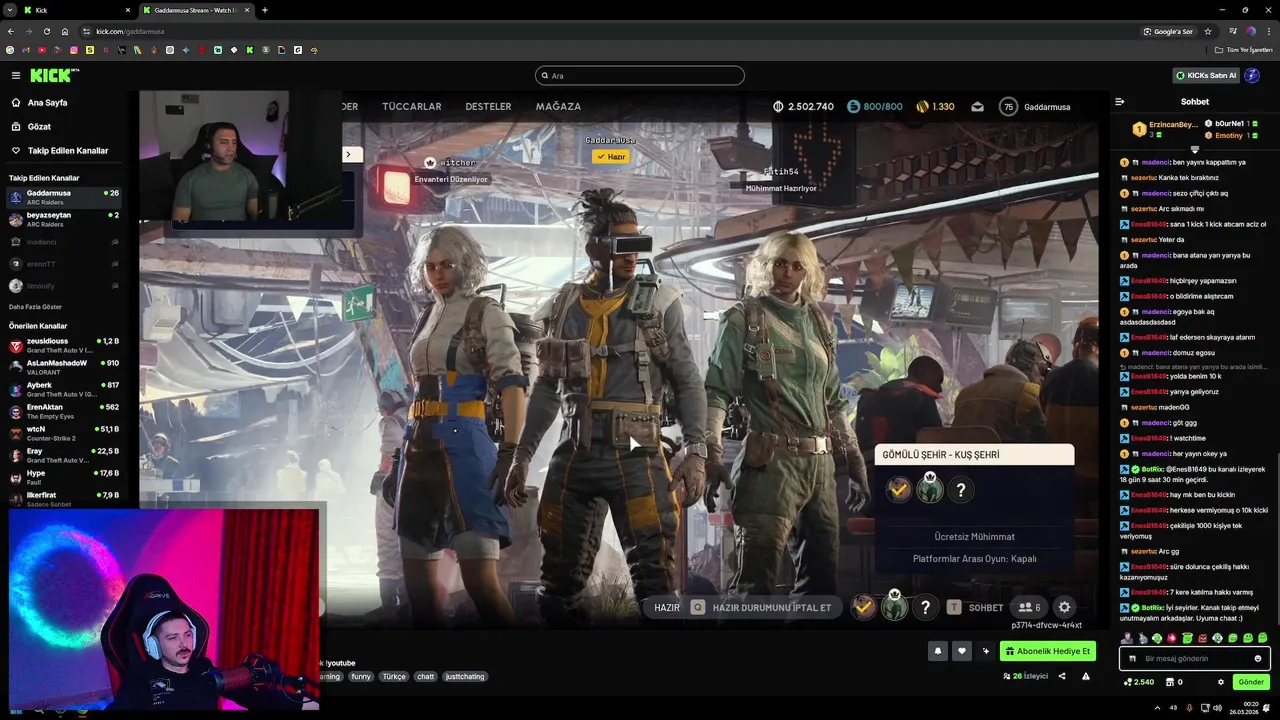Click the browser home button

[x=65, y=31]
